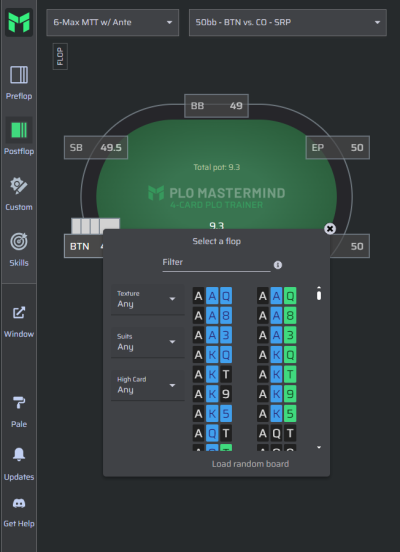Choose right column flop A A 8 with green 8

click(276, 315)
